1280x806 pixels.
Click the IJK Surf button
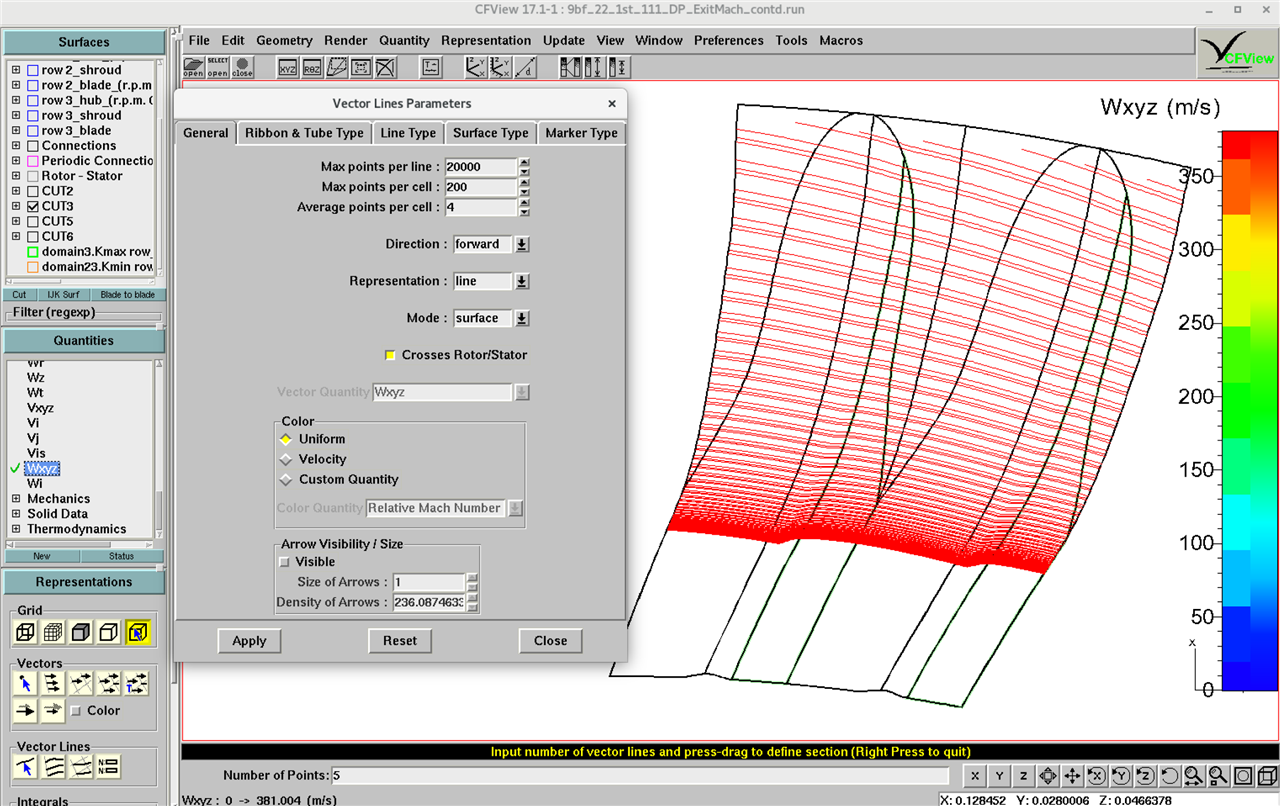pyautogui.click(x=63, y=295)
